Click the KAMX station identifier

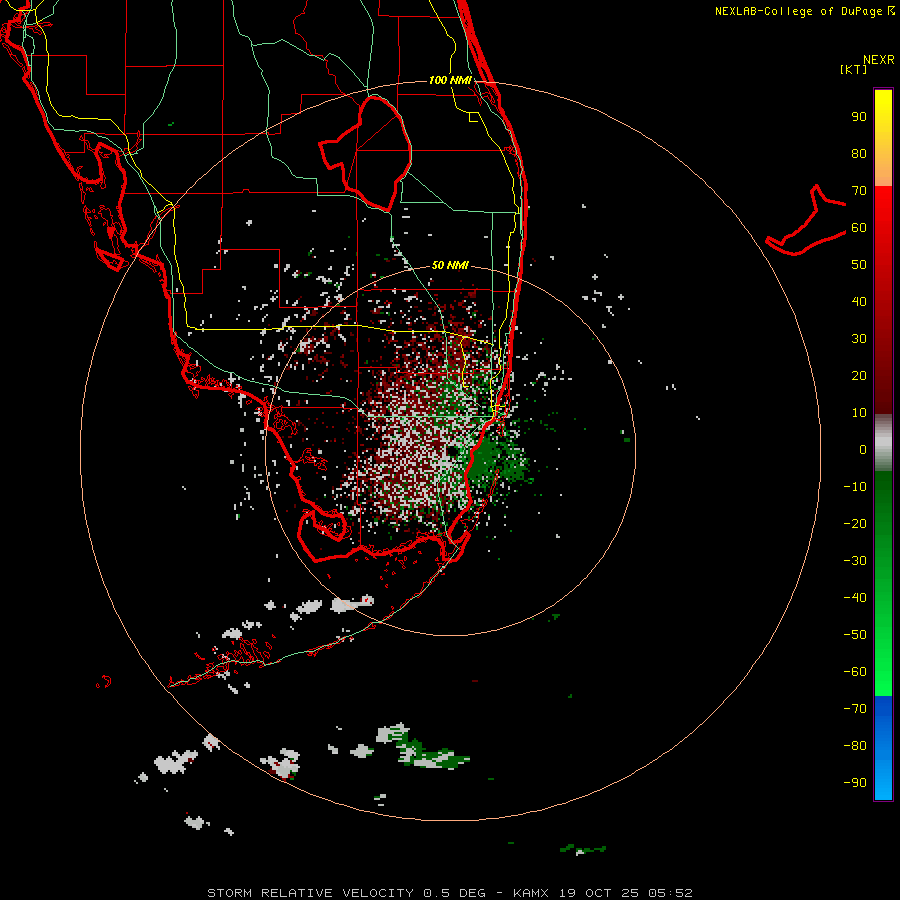pos(531,893)
